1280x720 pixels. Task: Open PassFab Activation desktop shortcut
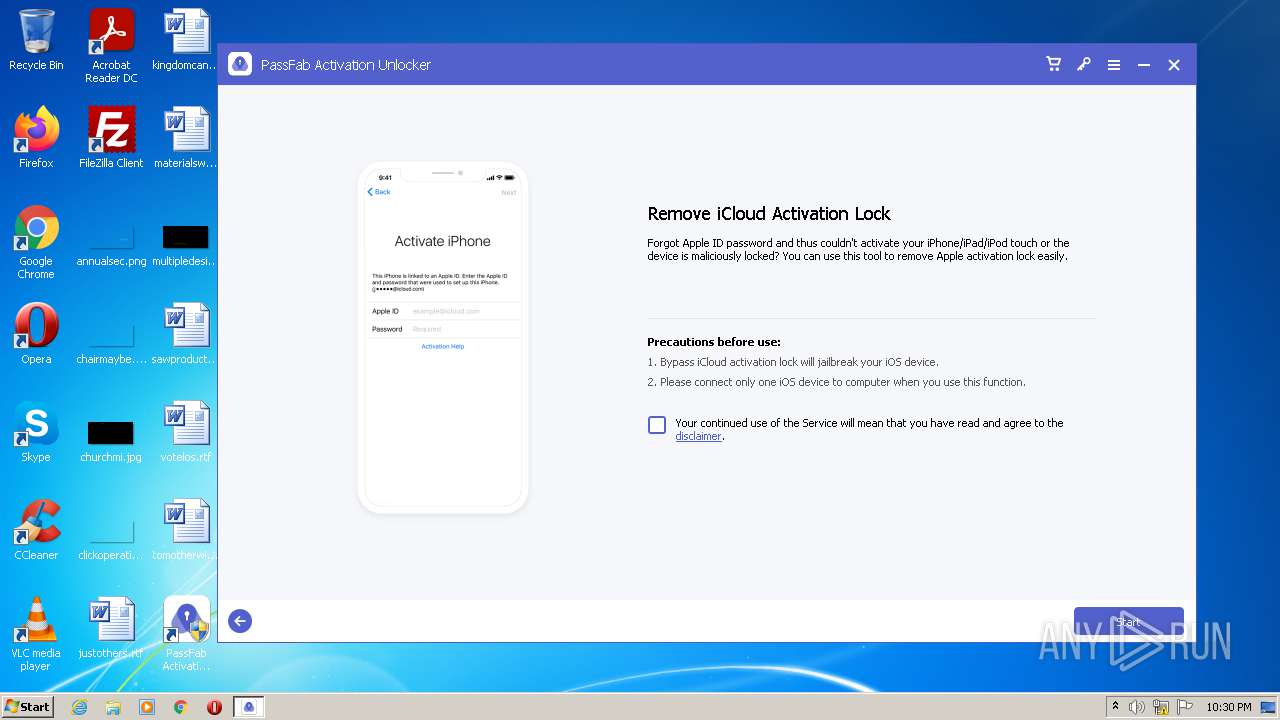pyautogui.click(x=186, y=634)
